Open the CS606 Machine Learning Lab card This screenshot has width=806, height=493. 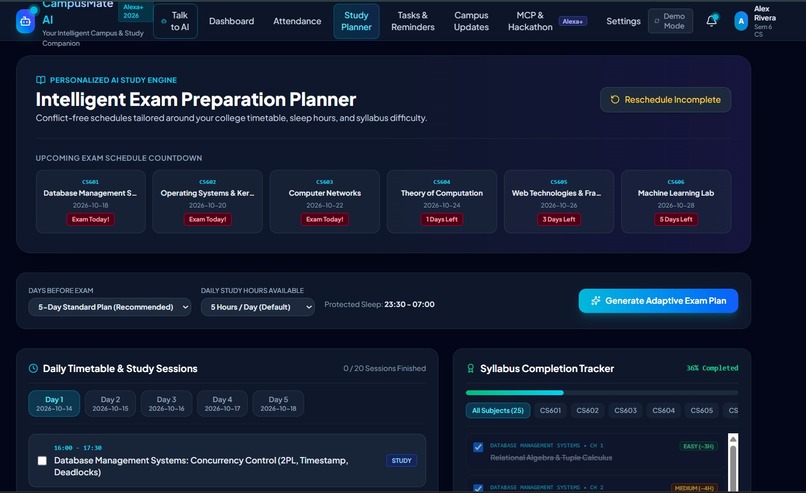pyautogui.click(x=676, y=202)
